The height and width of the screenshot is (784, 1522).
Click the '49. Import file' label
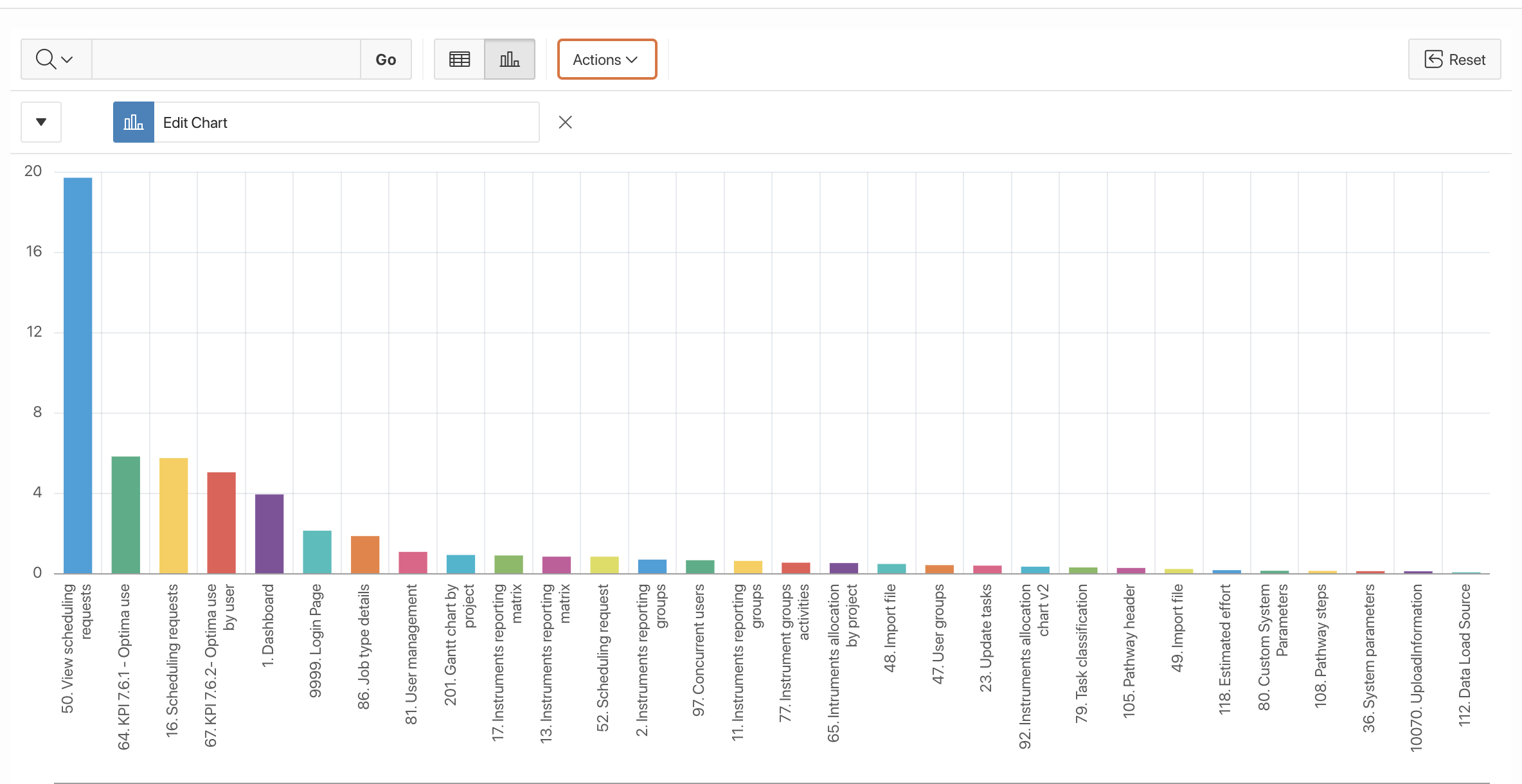point(1177,628)
